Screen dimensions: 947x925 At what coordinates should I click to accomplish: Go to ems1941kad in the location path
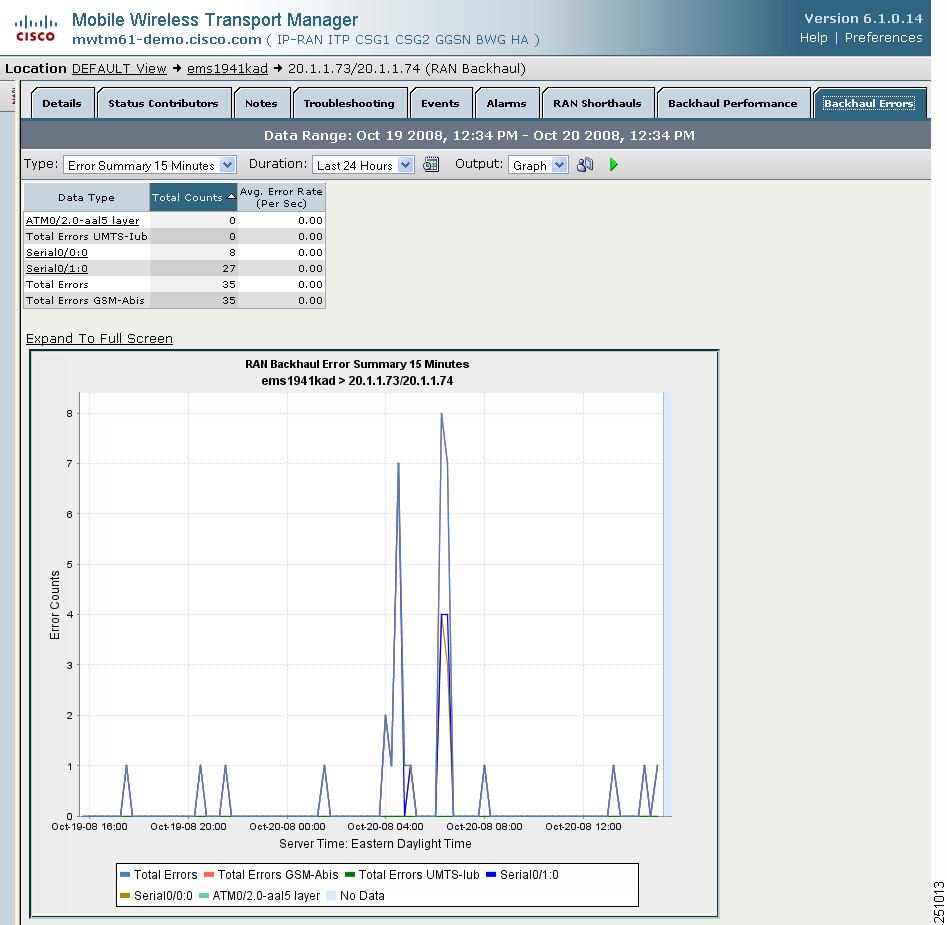(x=227, y=69)
